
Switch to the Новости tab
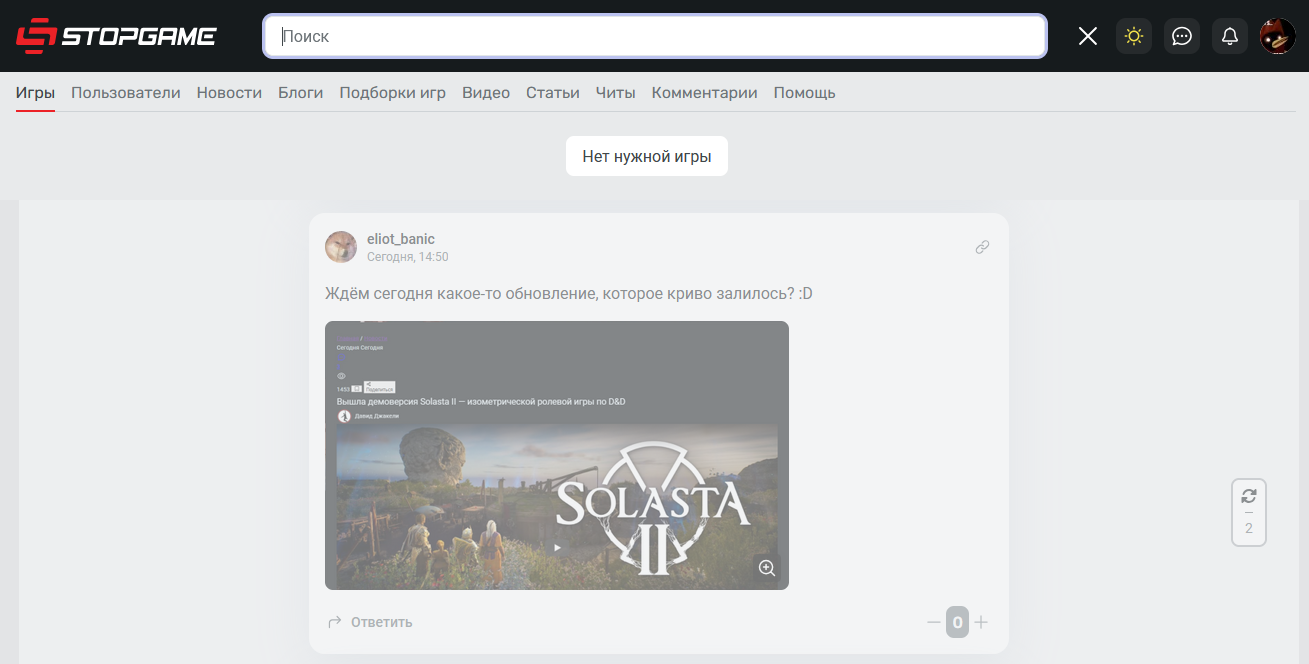tap(229, 93)
